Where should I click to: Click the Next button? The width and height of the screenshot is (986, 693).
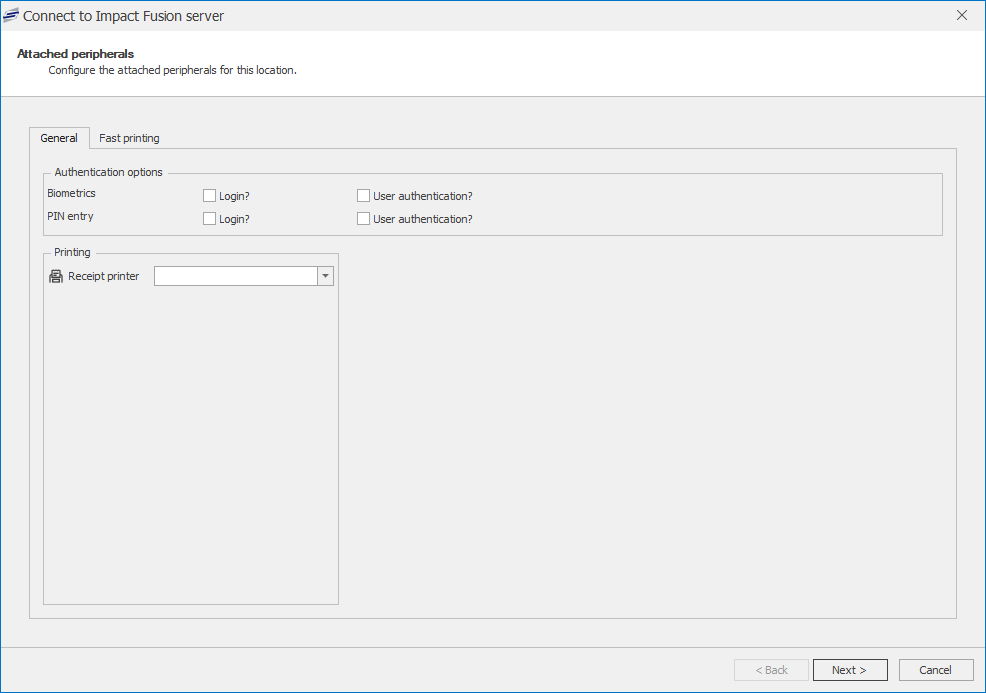pos(850,670)
